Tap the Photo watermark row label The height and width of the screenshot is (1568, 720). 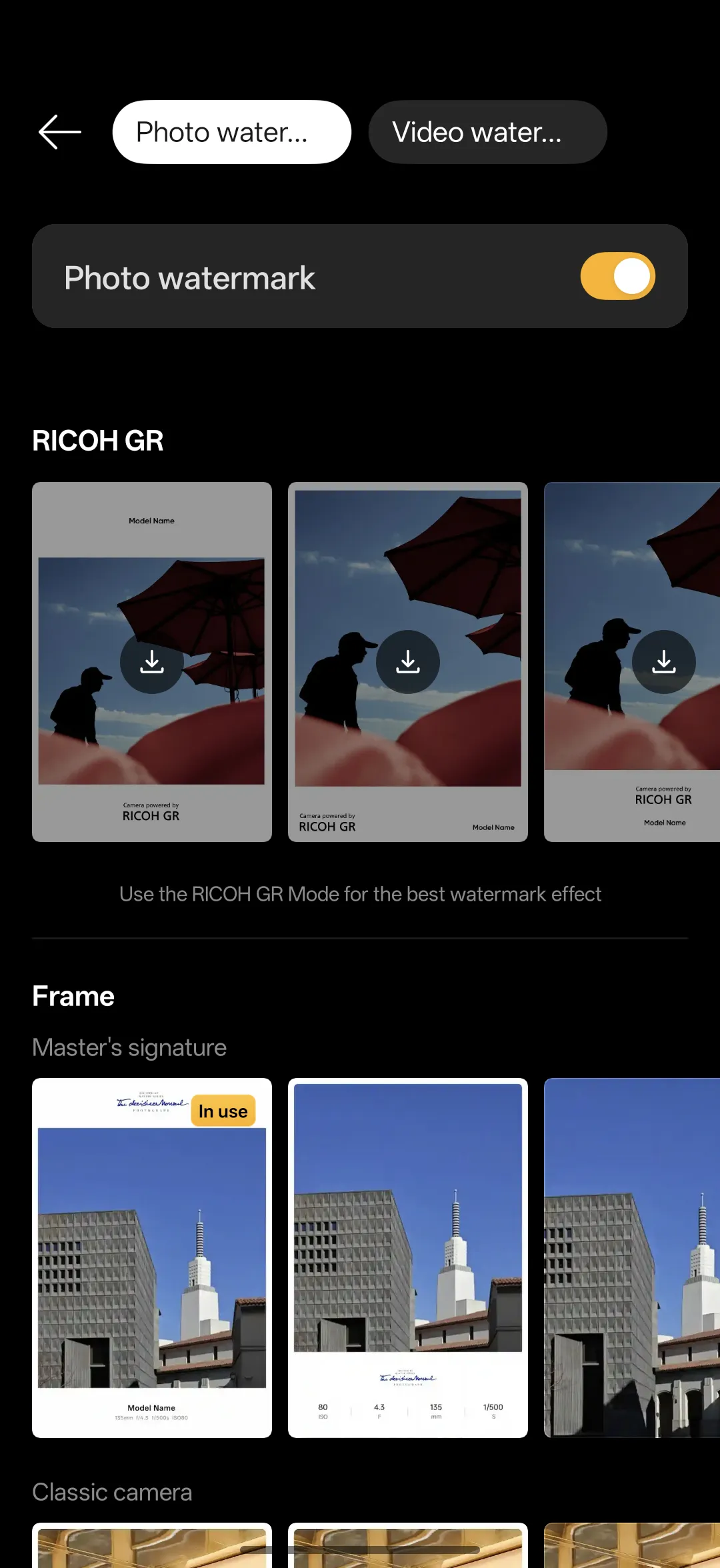point(190,278)
